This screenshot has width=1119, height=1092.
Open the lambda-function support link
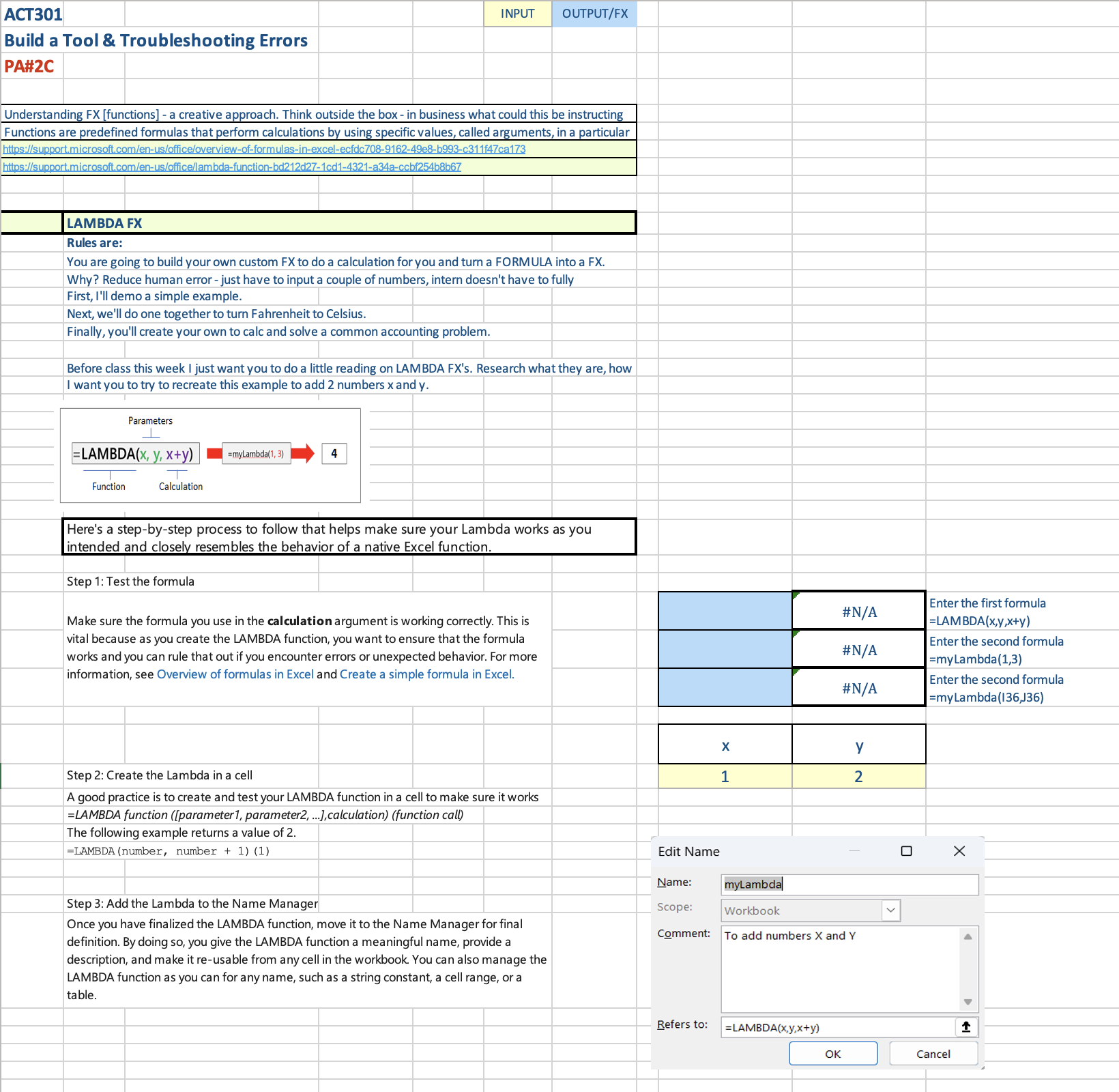(x=232, y=167)
